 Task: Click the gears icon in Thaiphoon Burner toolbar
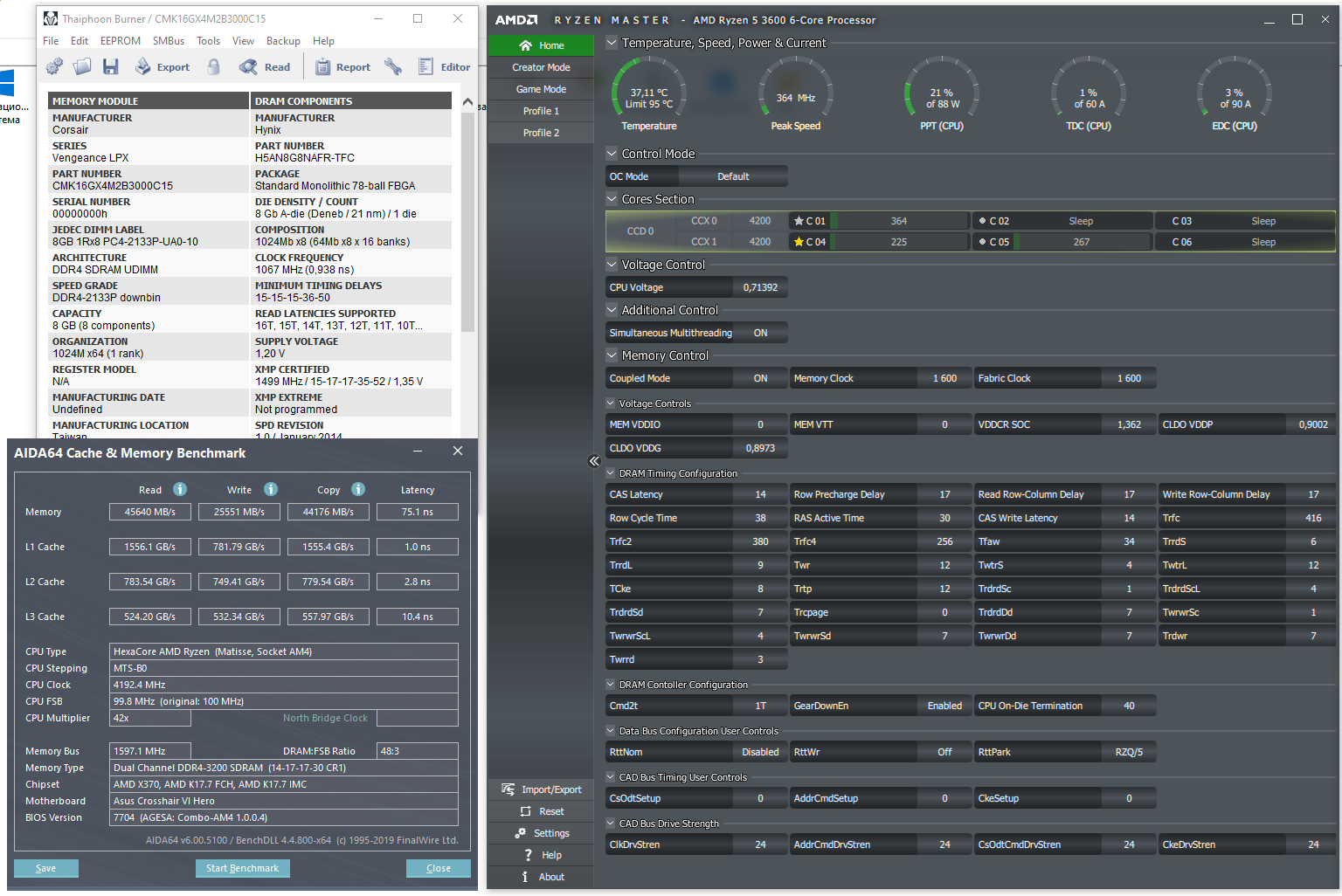pyautogui.click(x=54, y=66)
